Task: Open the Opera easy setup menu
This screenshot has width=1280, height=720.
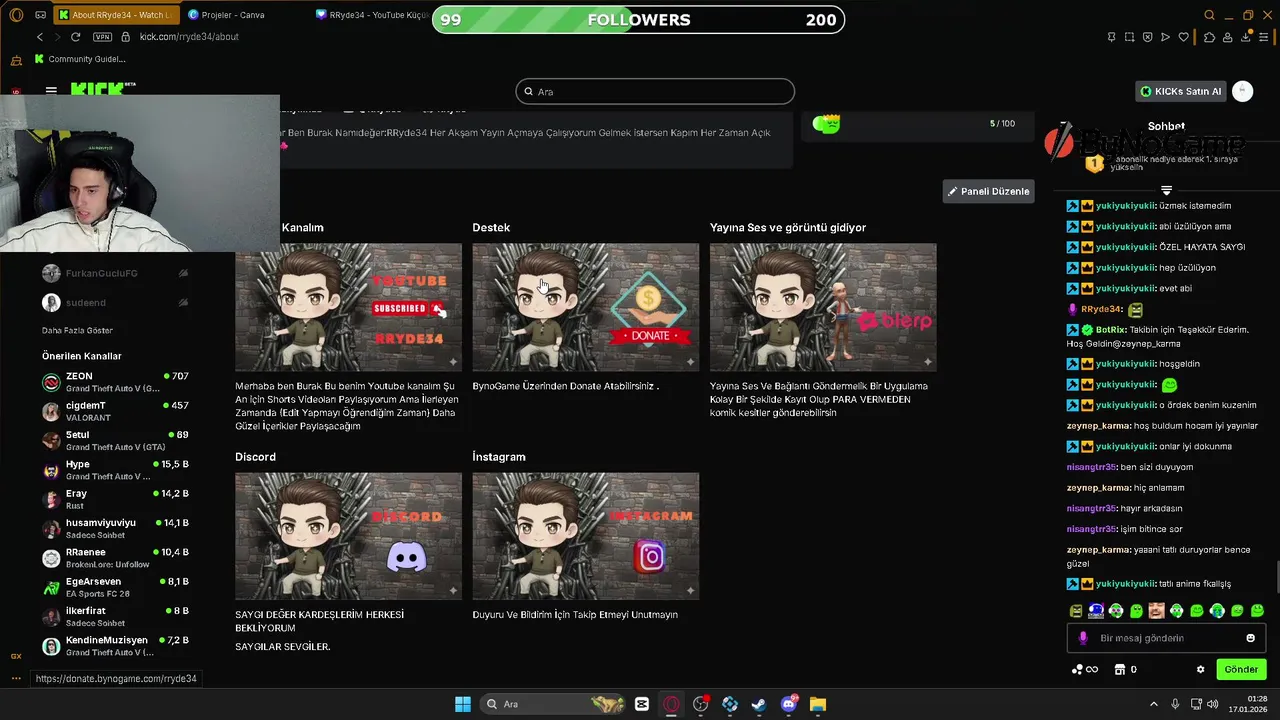Action: click(x=1265, y=37)
